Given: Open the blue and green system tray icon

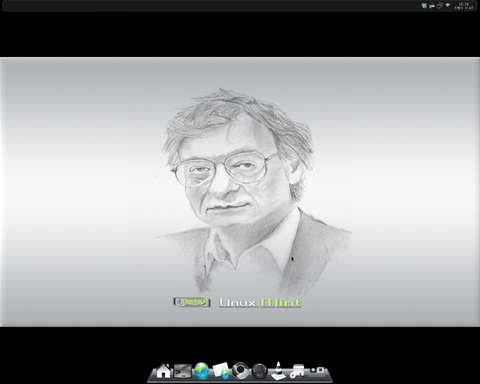Looking at the screenshot, I should coord(424,6).
